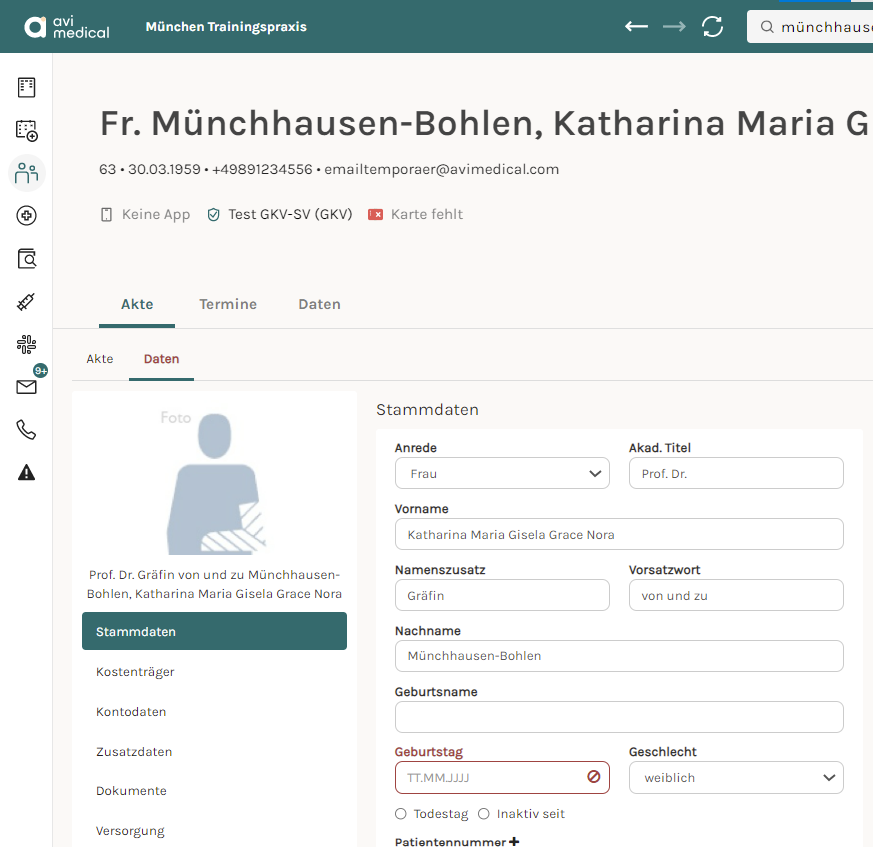The image size is (873, 847).
Task: Click the mail inbox icon
Action: (x=26, y=387)
